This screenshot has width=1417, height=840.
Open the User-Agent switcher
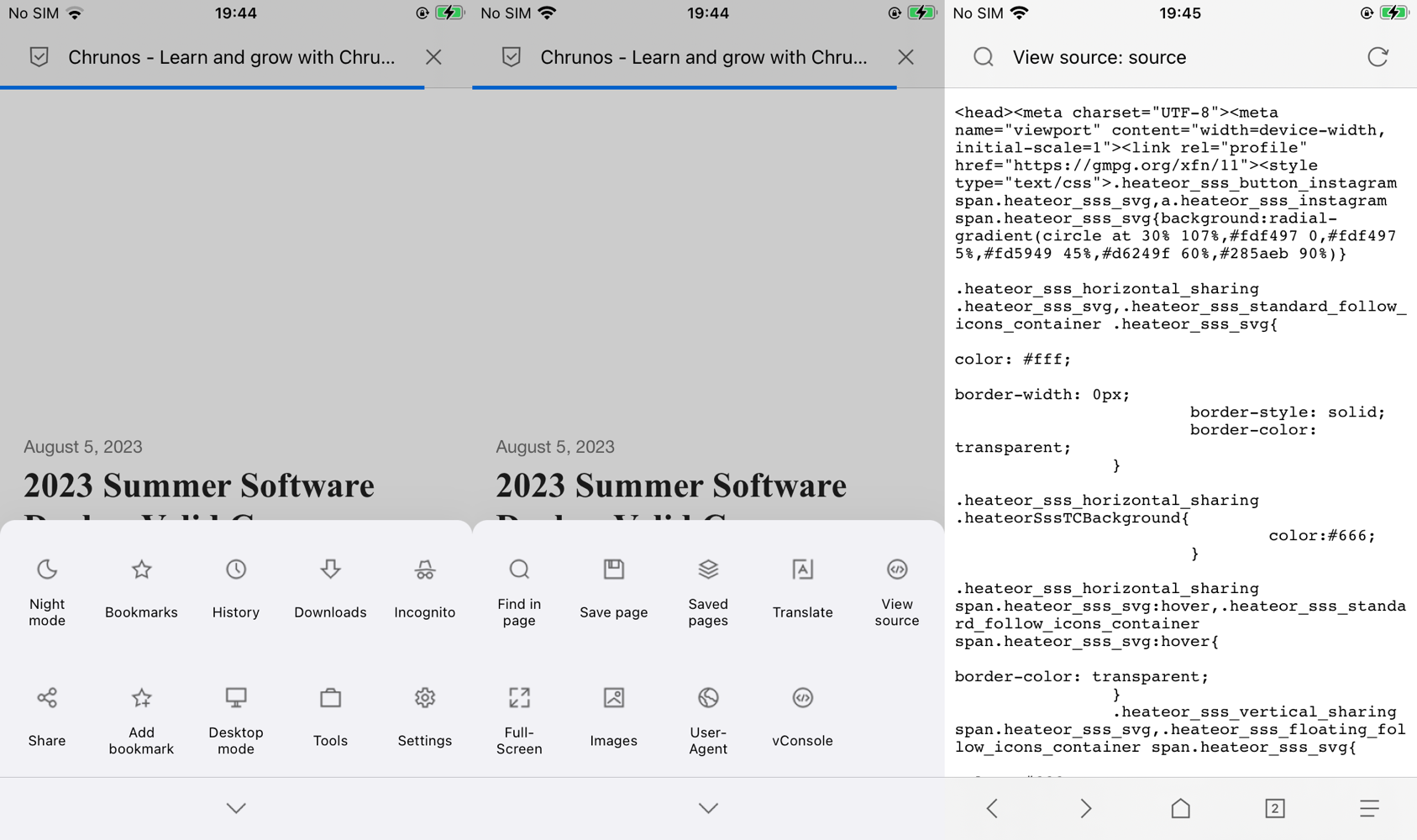click(708, 716)
